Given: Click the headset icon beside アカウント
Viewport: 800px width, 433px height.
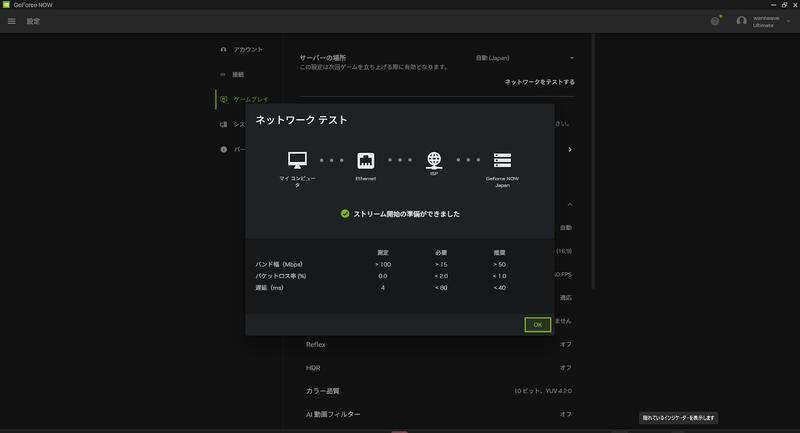Looking at the screenshot, I should 223,49.
